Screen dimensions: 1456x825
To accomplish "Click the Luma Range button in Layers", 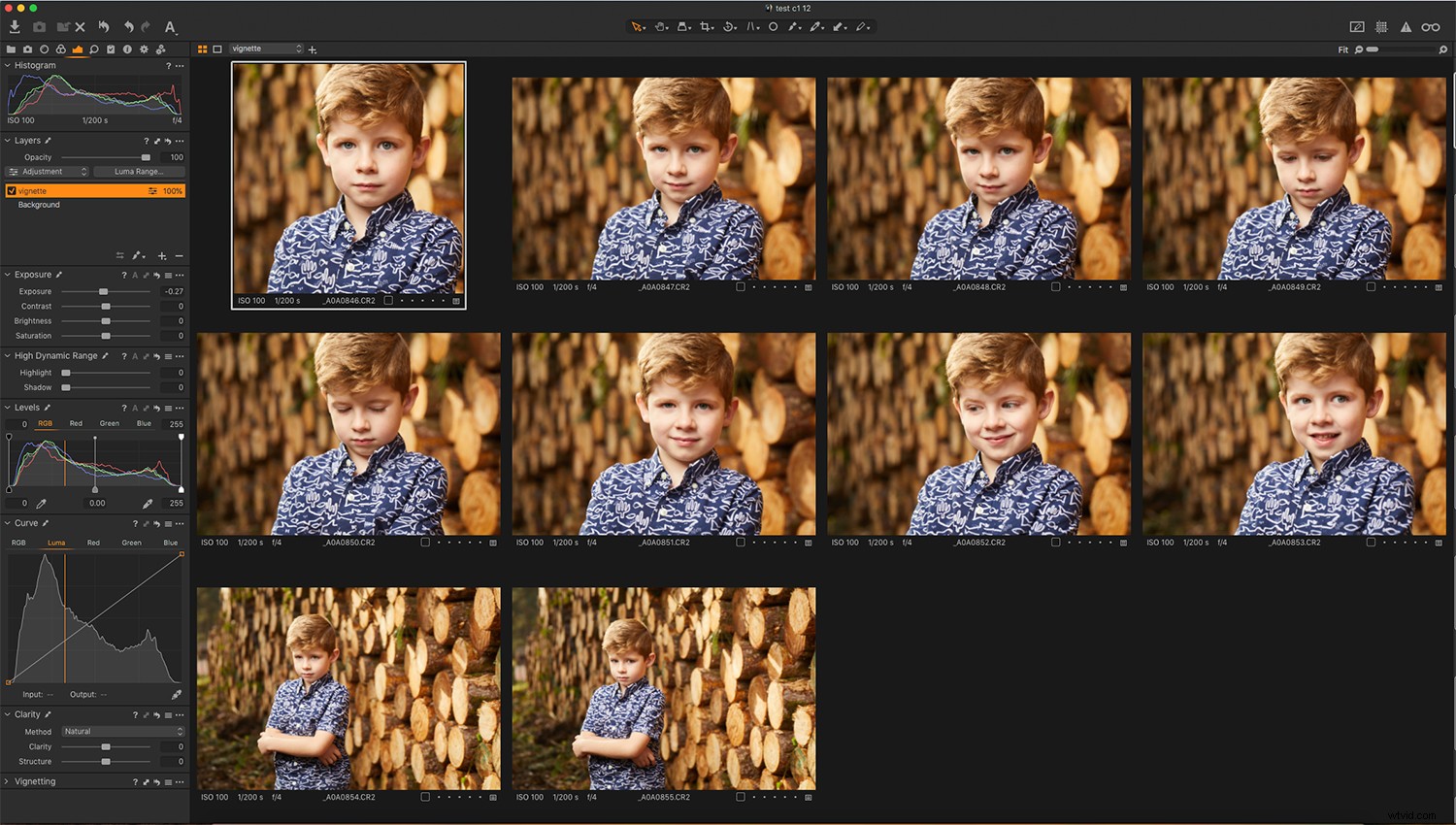I will 138,172.
